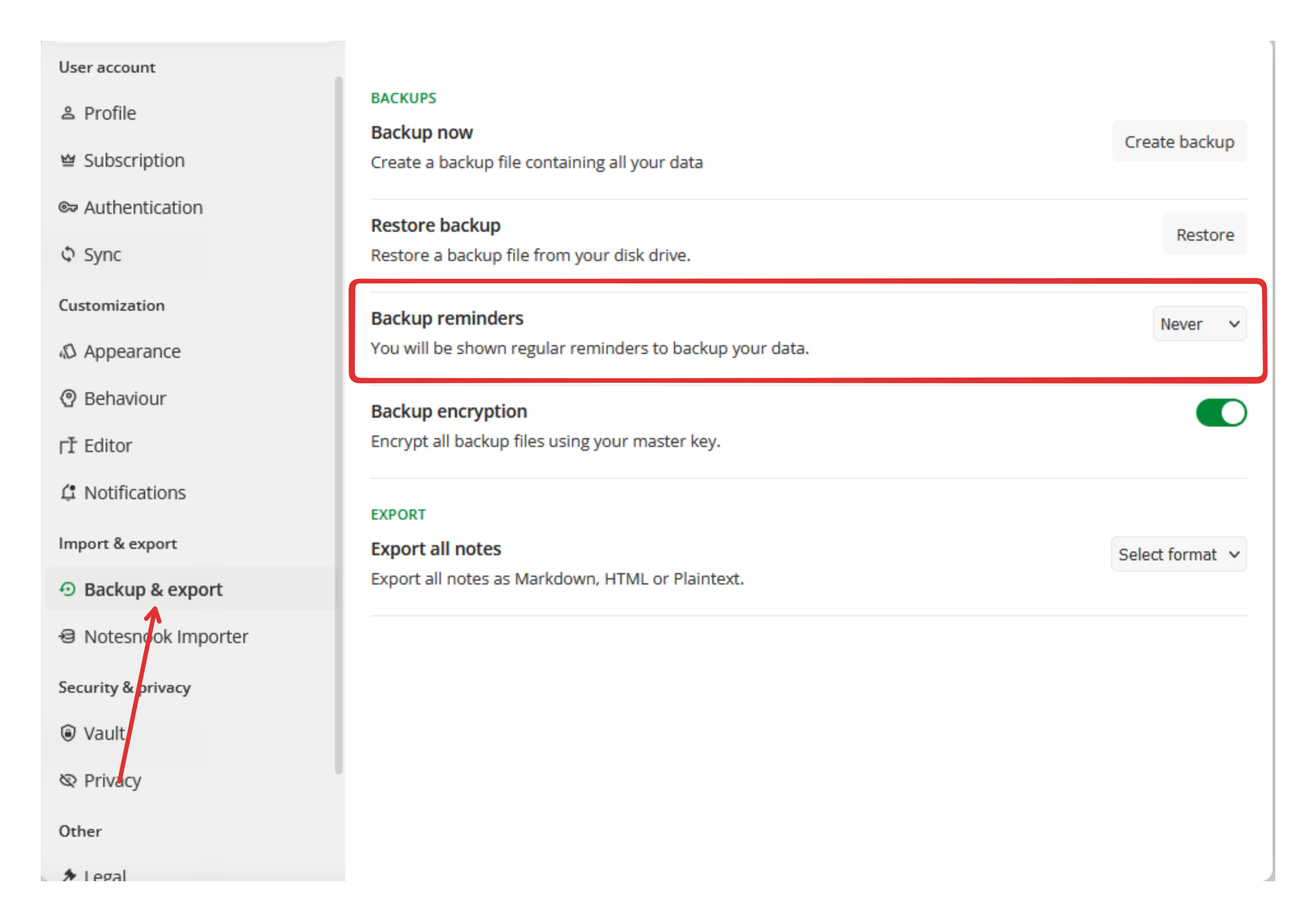Click the Appearance theme icon
1316x922 pixels.
(x=68, y=351)
